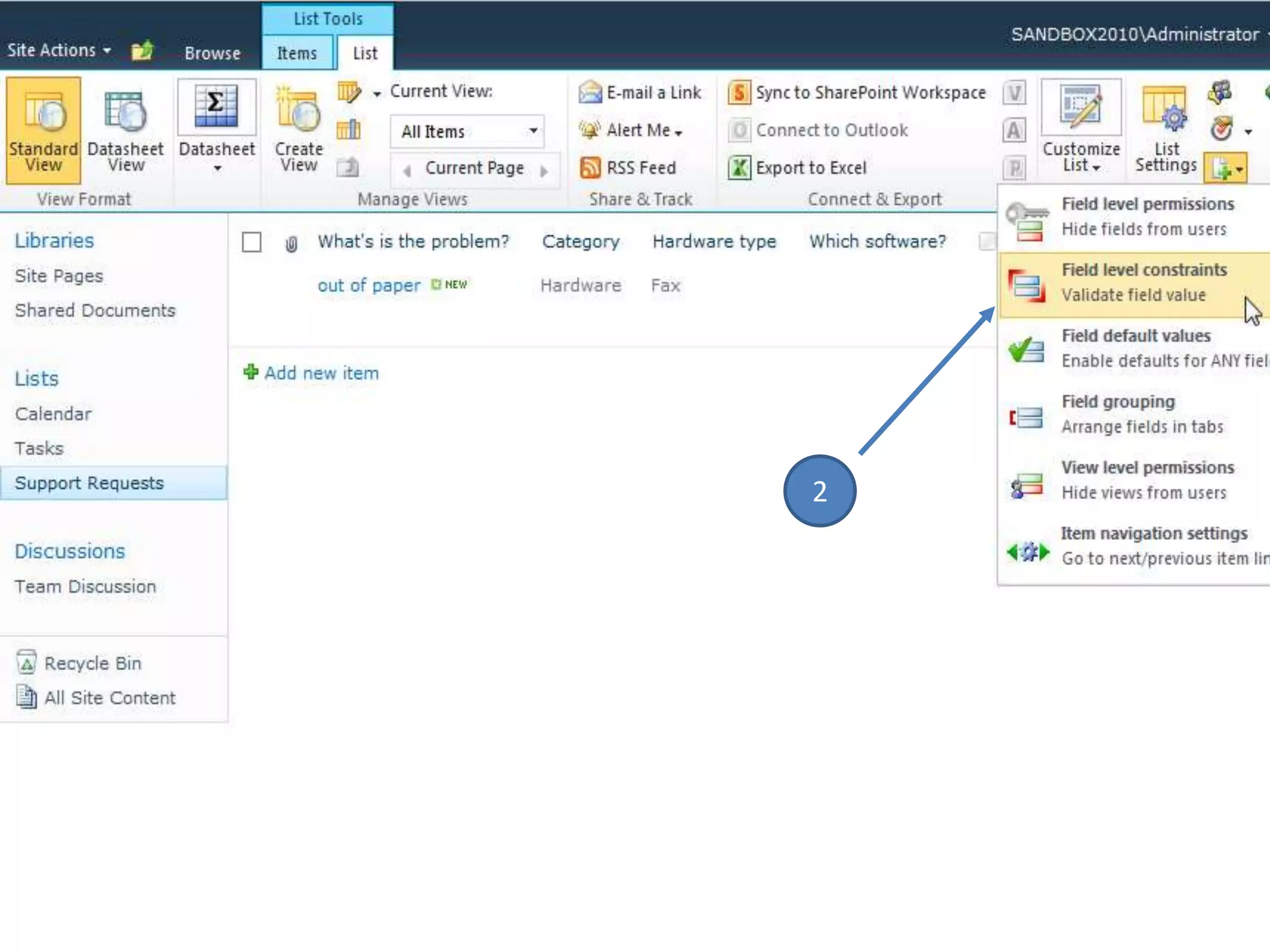Switch to Standard View

[43, 131]
